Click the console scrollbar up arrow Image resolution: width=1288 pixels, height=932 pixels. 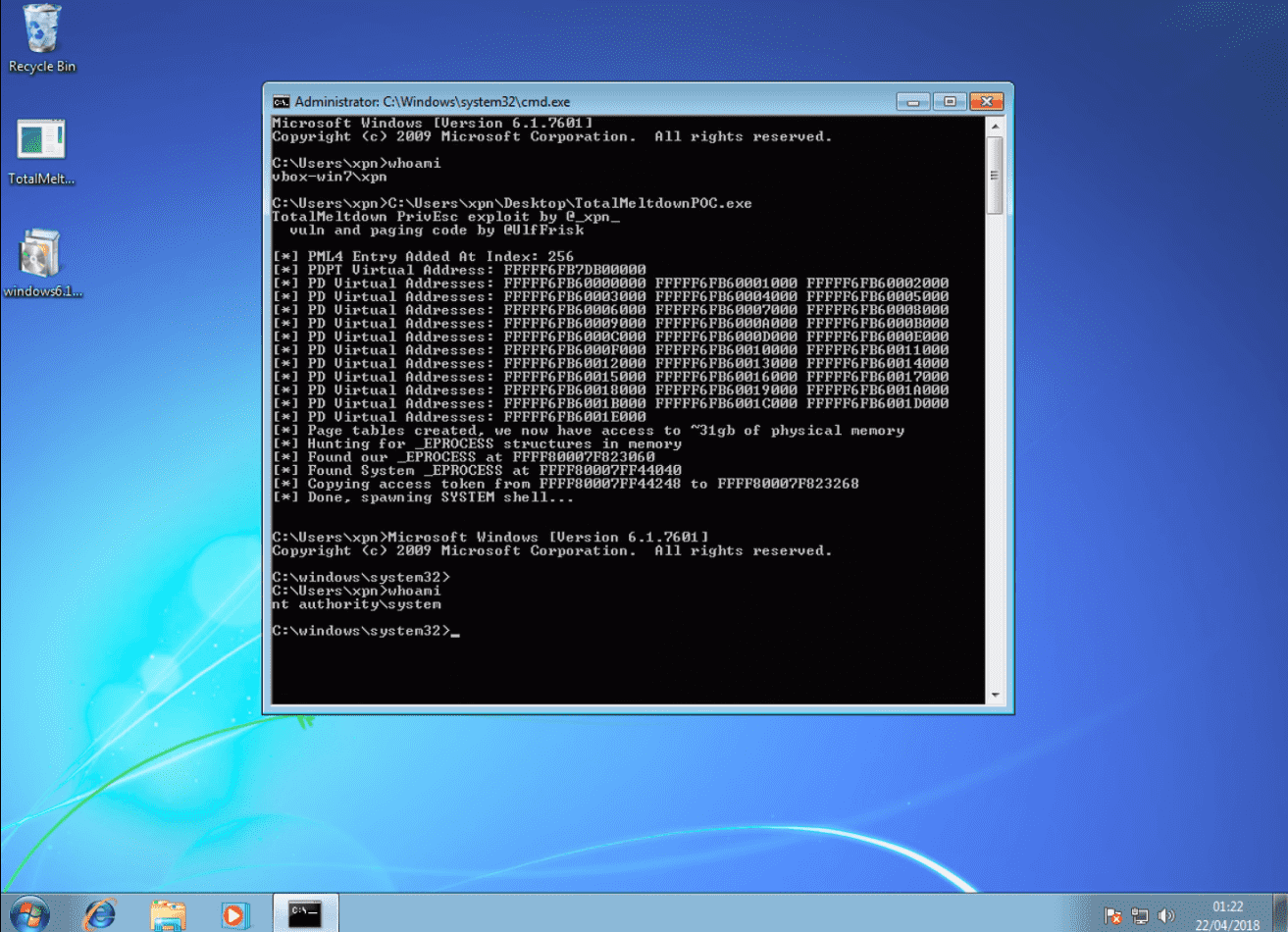[995, 127]
